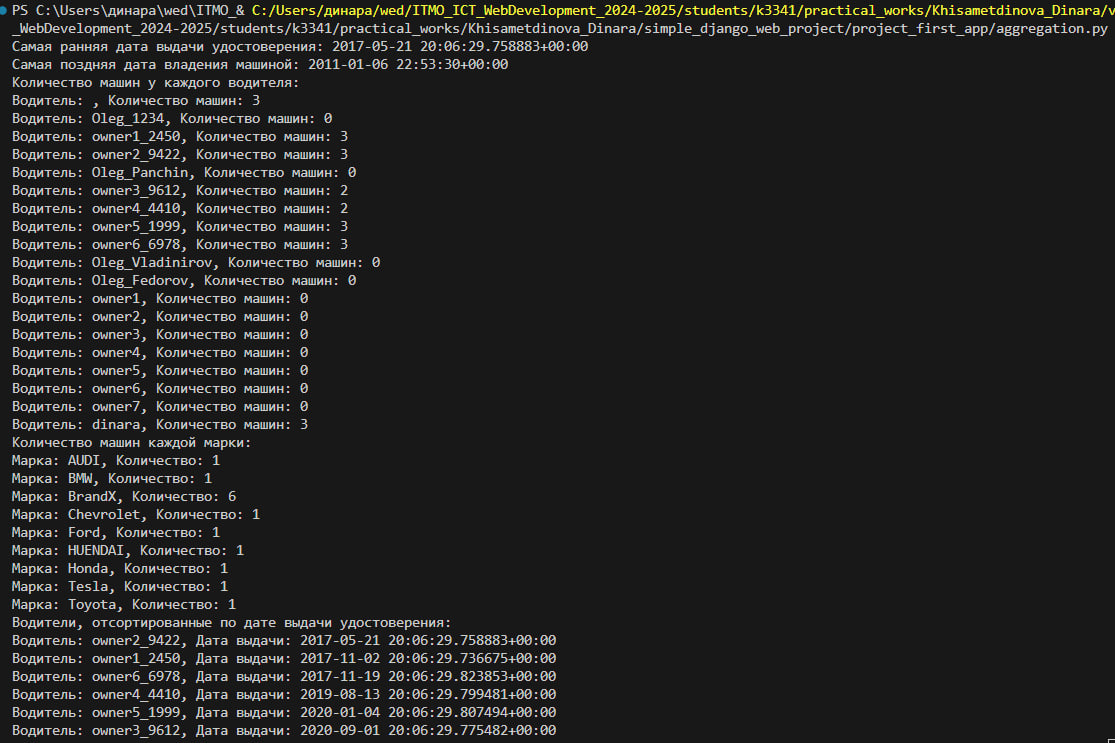1115x743 pixels.
Task: Click the owner4_4410 car count line
Action: [x=180, y=208]
